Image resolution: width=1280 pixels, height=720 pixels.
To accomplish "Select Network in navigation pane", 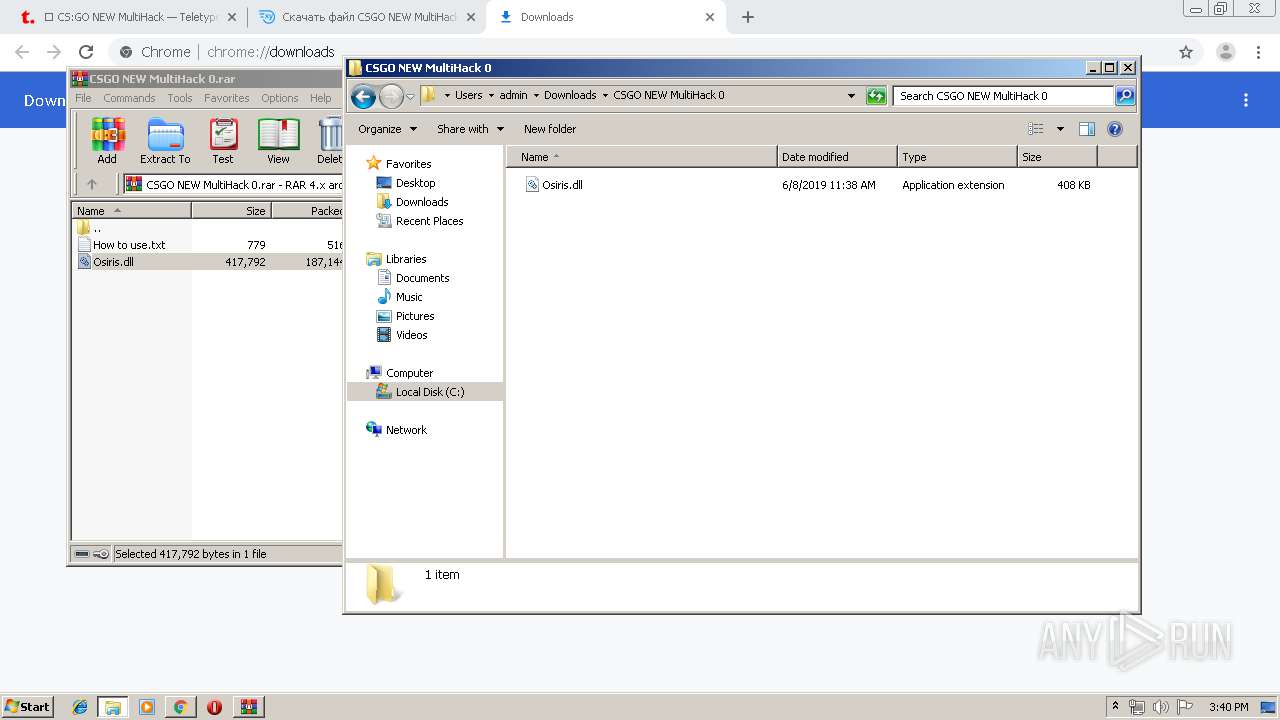I will (x=397, y=430).
